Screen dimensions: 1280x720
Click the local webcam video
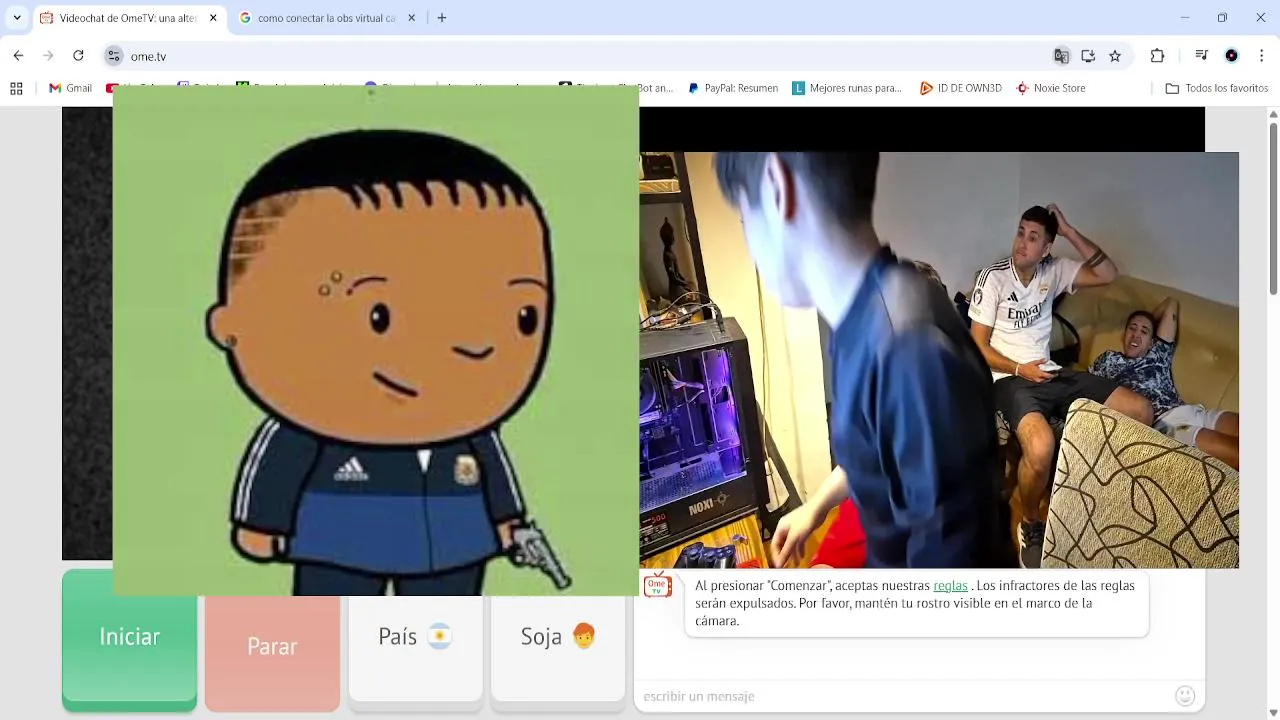coord(939,360)
